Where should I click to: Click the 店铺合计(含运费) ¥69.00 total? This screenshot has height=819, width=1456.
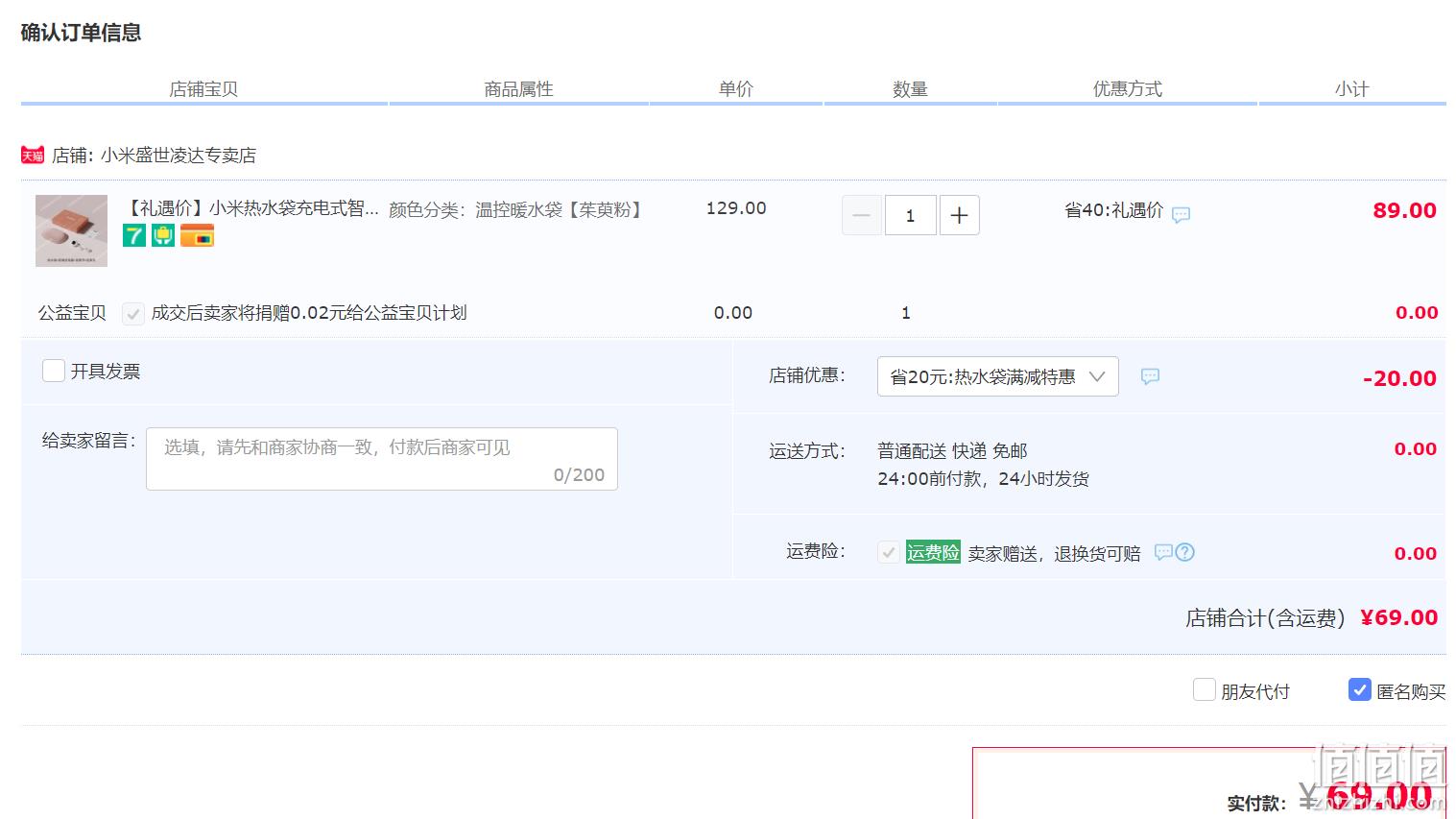[x=1311, y=618]
